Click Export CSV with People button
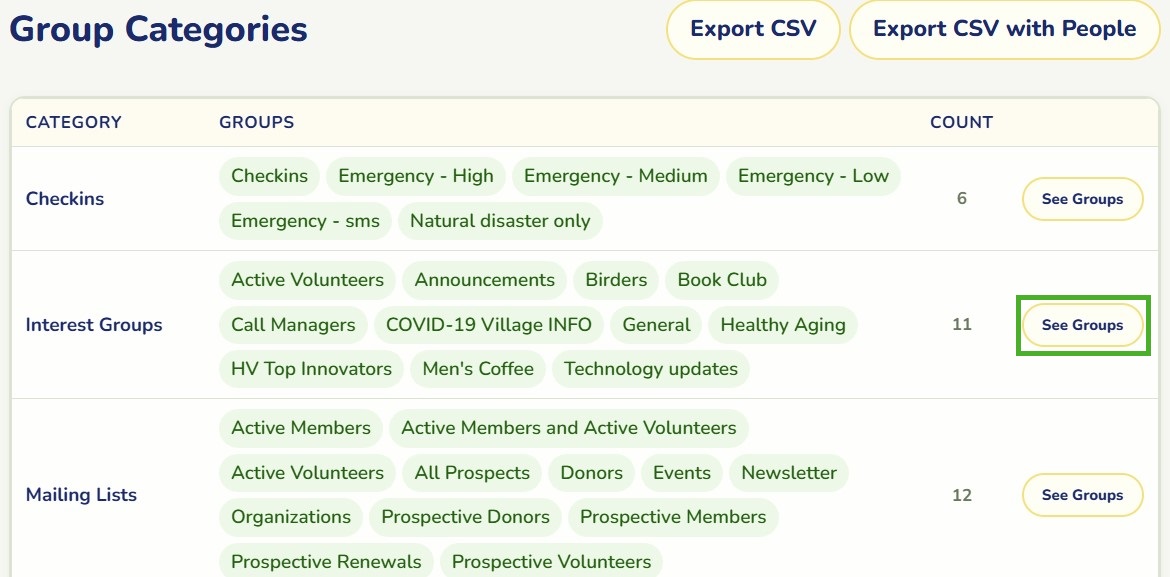The width and height of the screenshot is (1170, 577). 1004,29
